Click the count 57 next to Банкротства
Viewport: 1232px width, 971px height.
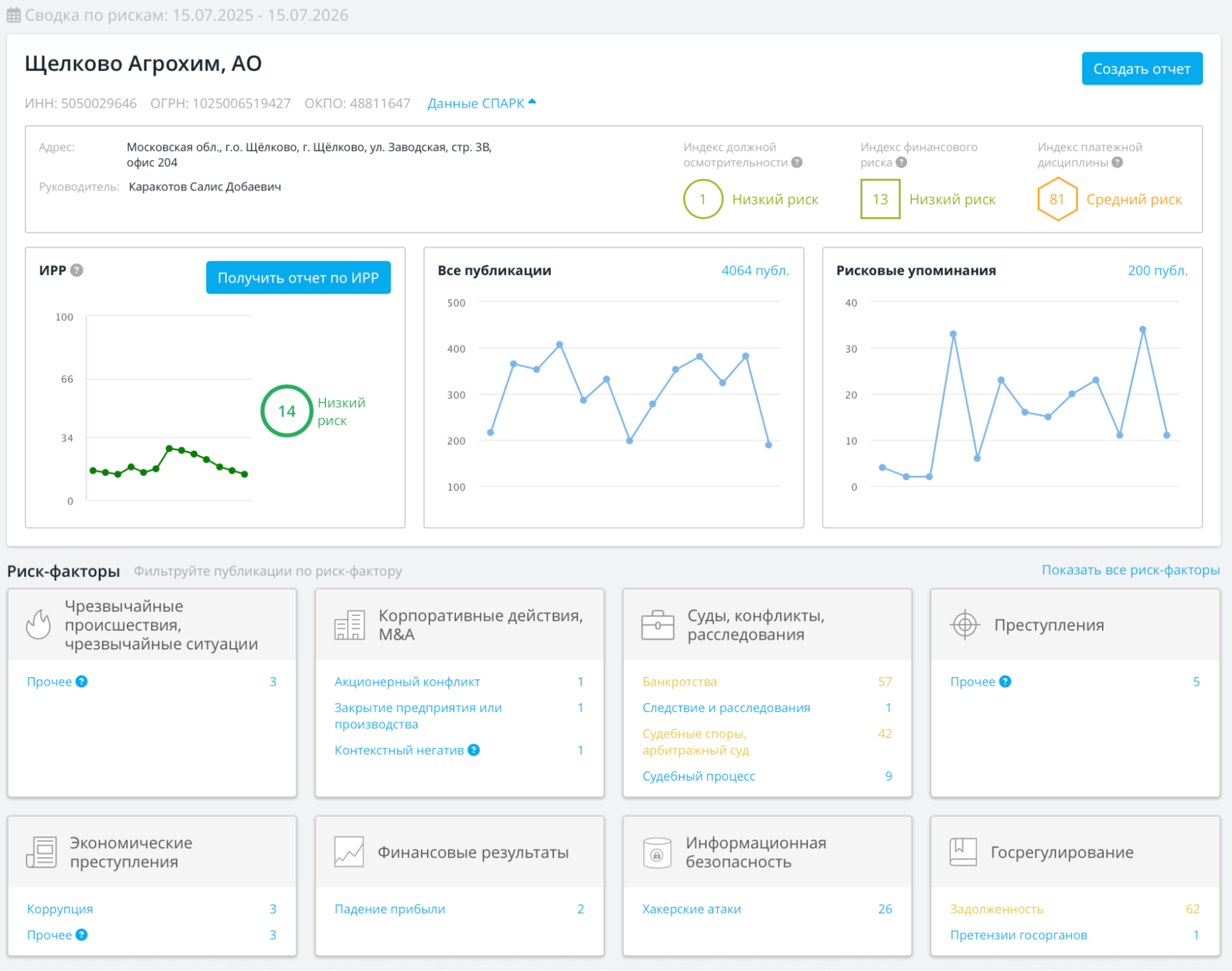tap(885, 681)
